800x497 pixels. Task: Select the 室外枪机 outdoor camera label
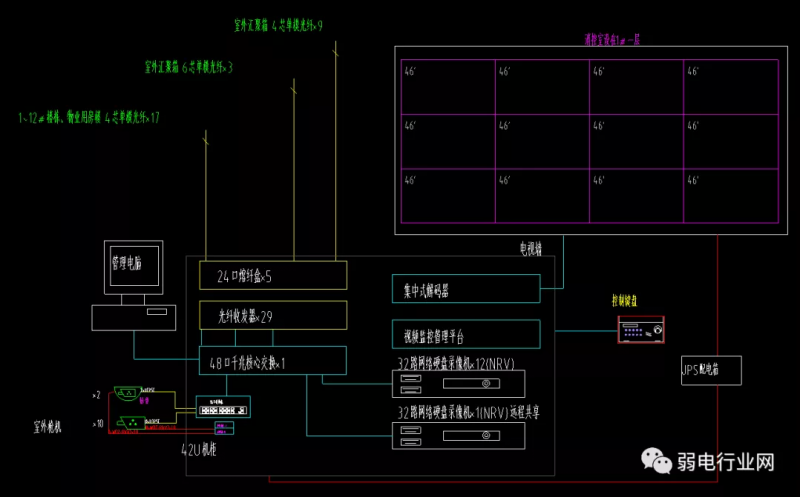(47, 426)
